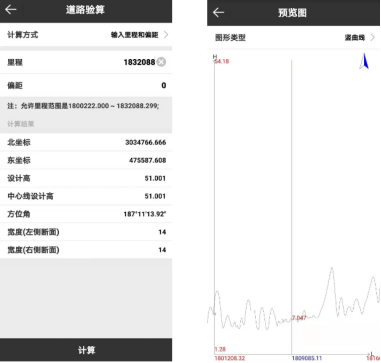Go back from the 道路验算 screen

(x=11, y=10)
